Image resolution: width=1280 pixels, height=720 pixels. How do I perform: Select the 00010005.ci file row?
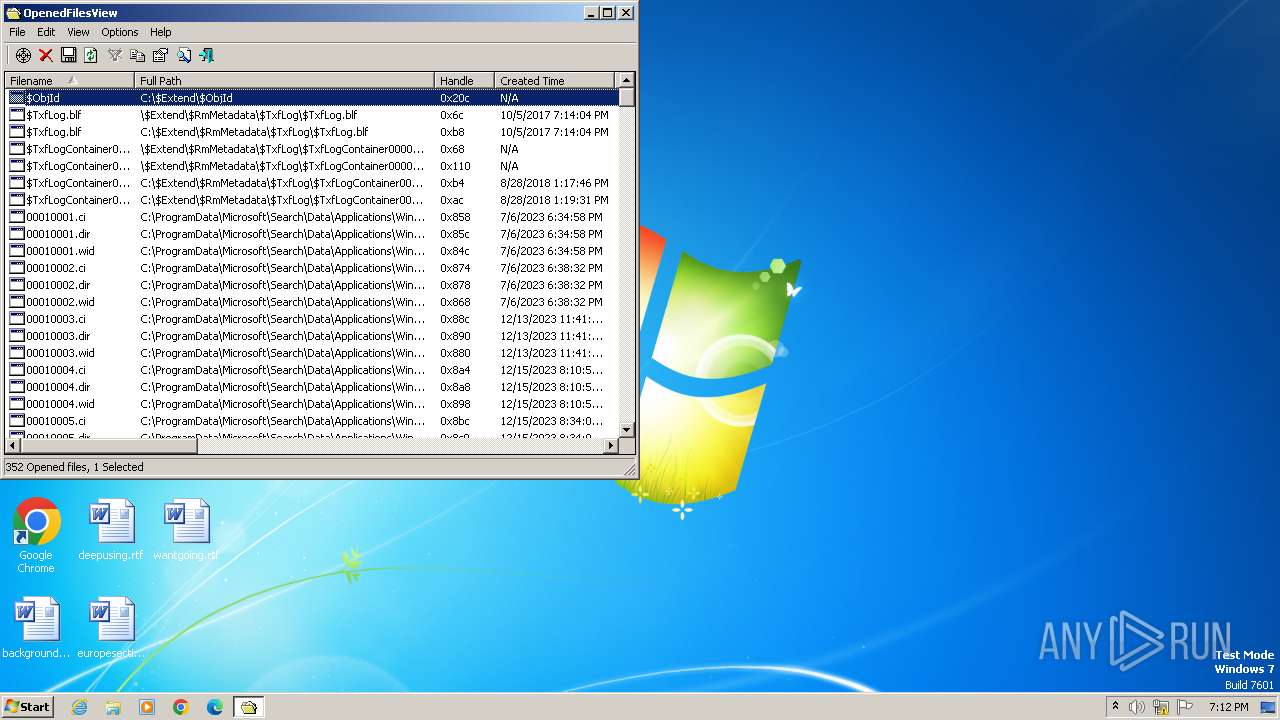[312, 421]
